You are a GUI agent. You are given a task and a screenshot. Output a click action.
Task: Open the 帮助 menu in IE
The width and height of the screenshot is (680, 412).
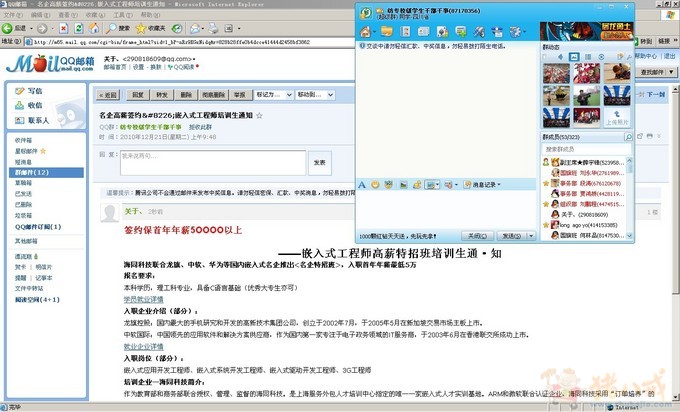tap(150, 15)
